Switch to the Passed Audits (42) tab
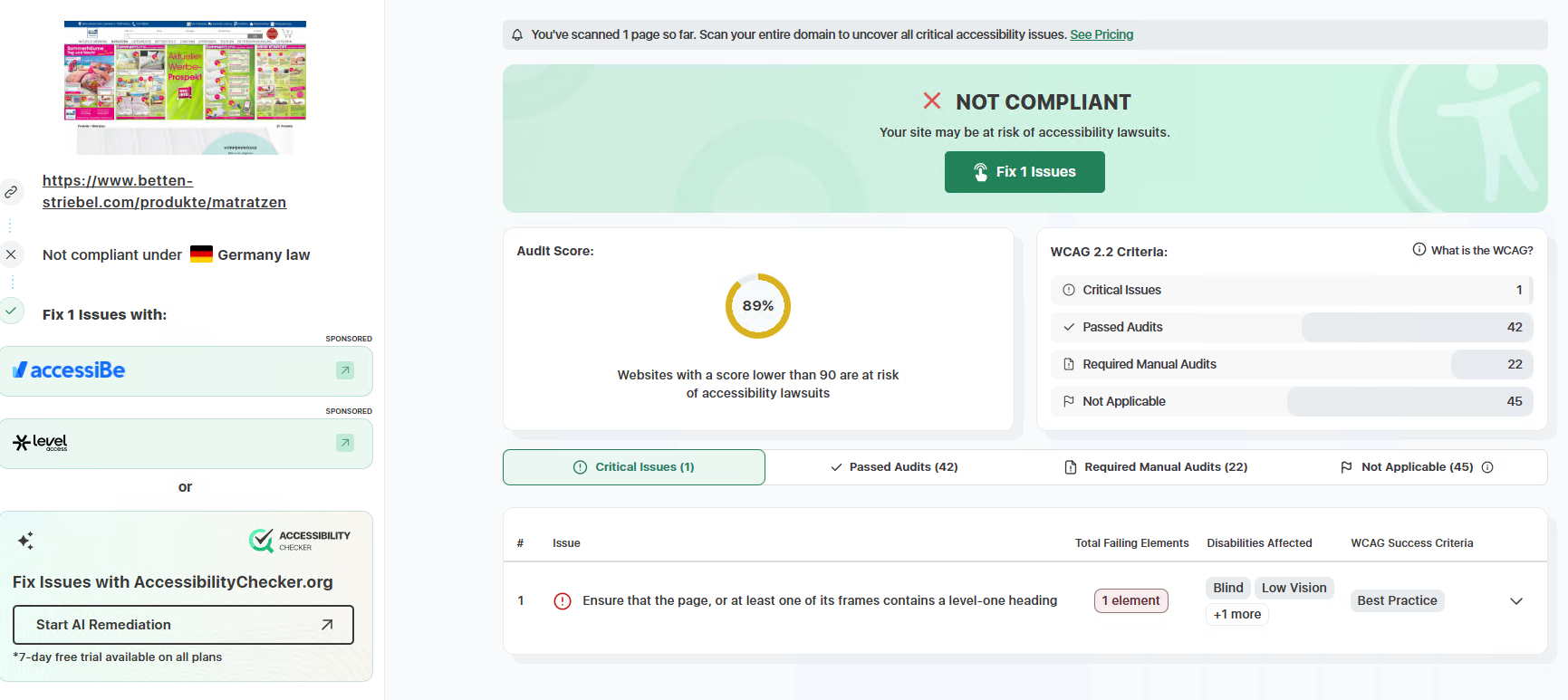Image resolution: width=1568 pixels, height=700 pixels. [894, 467]
